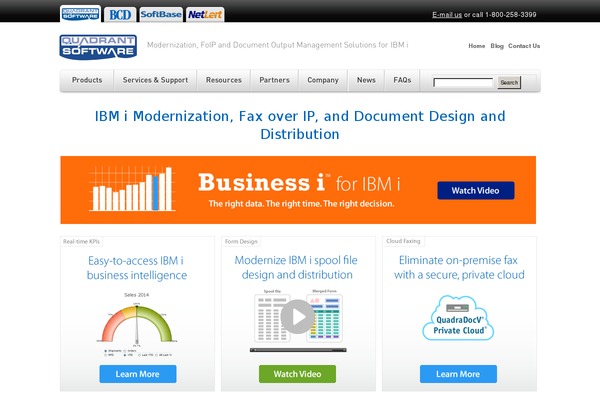Click the Sales 2014 gauge chart
Image resolution: width=600 pixels, height=400 pixels.
tap(137, 325)
